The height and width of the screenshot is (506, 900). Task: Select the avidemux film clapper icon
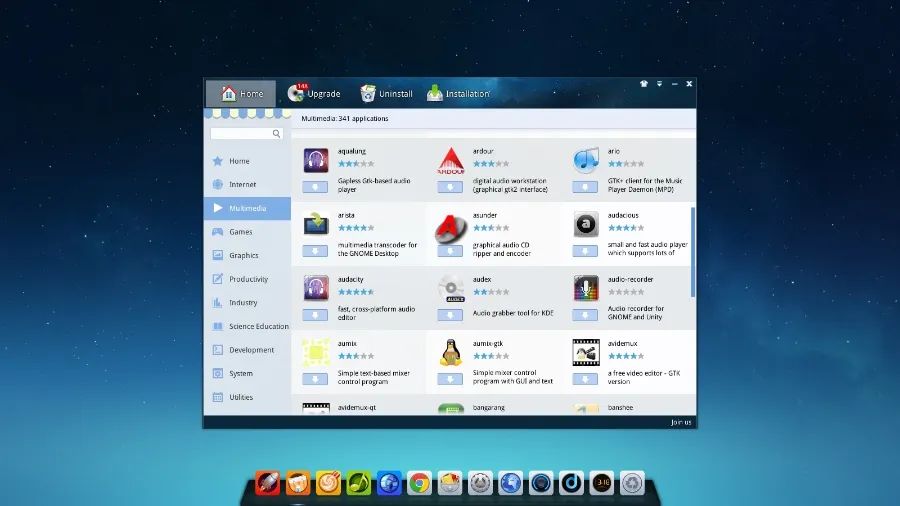[x=586, y=352]
